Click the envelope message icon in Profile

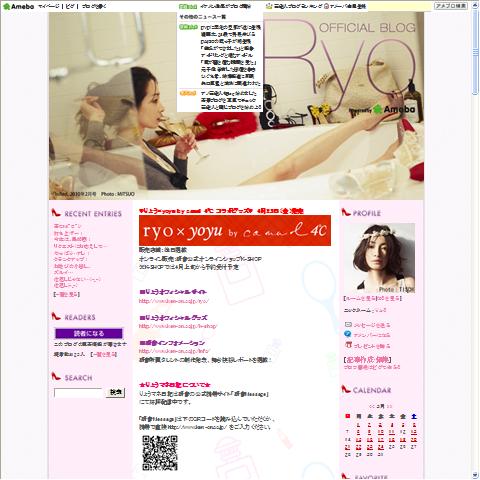coord(348,324)
